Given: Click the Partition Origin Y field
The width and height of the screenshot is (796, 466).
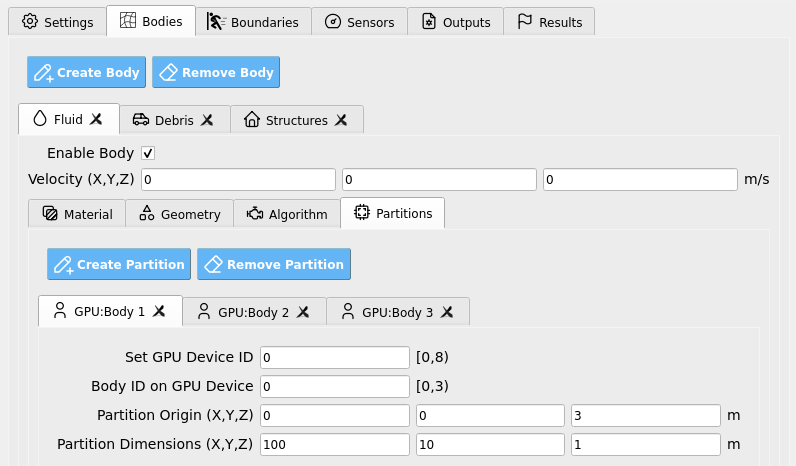Looking at the screenshot, I should coord(490,416).
